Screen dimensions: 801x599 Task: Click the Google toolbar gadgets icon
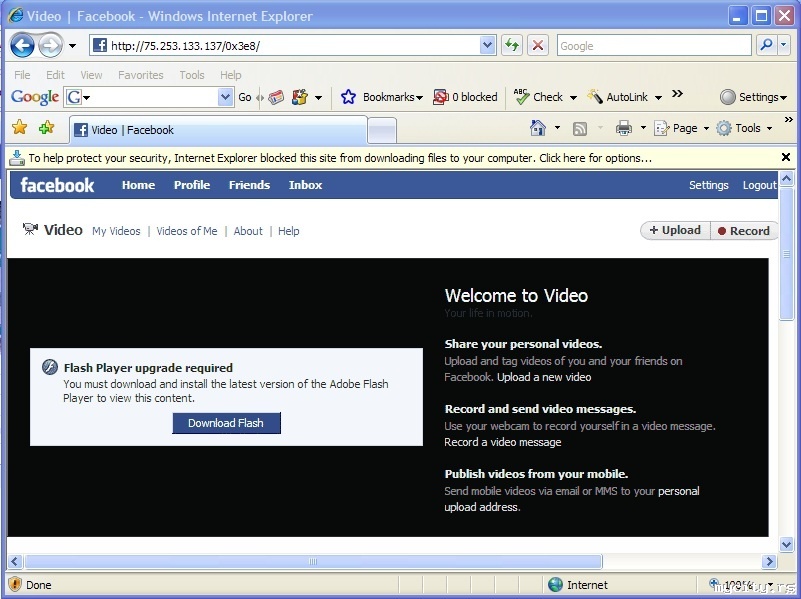(x=300, y=97)
